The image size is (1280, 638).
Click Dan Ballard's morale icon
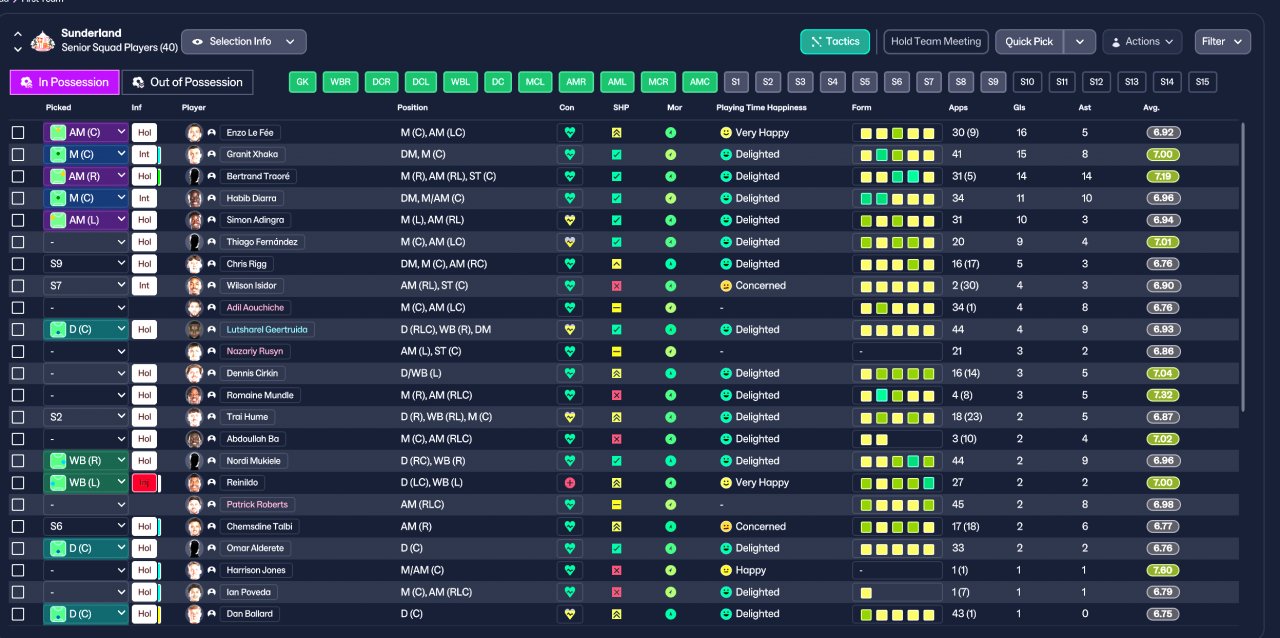(x=670, y=614)
